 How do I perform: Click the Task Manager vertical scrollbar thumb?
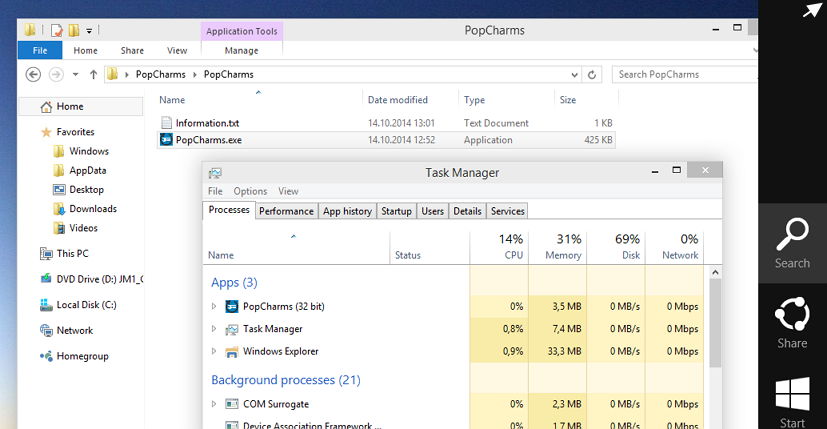715,323
